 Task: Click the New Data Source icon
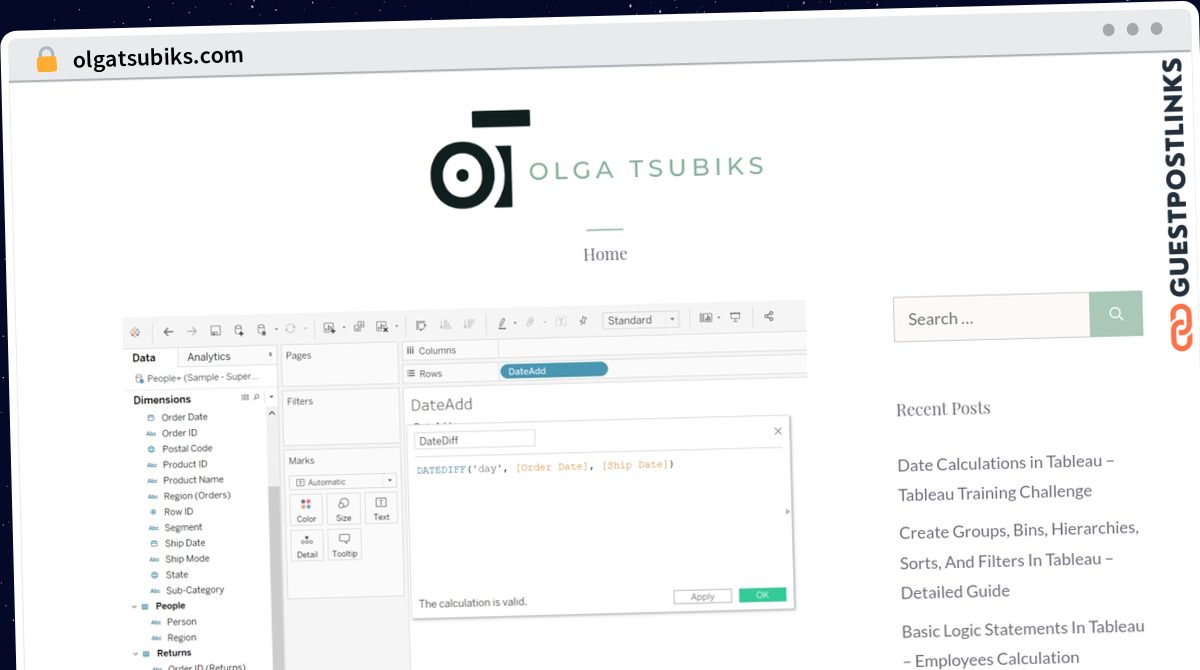pyautogui.click(x=238, y=330)
